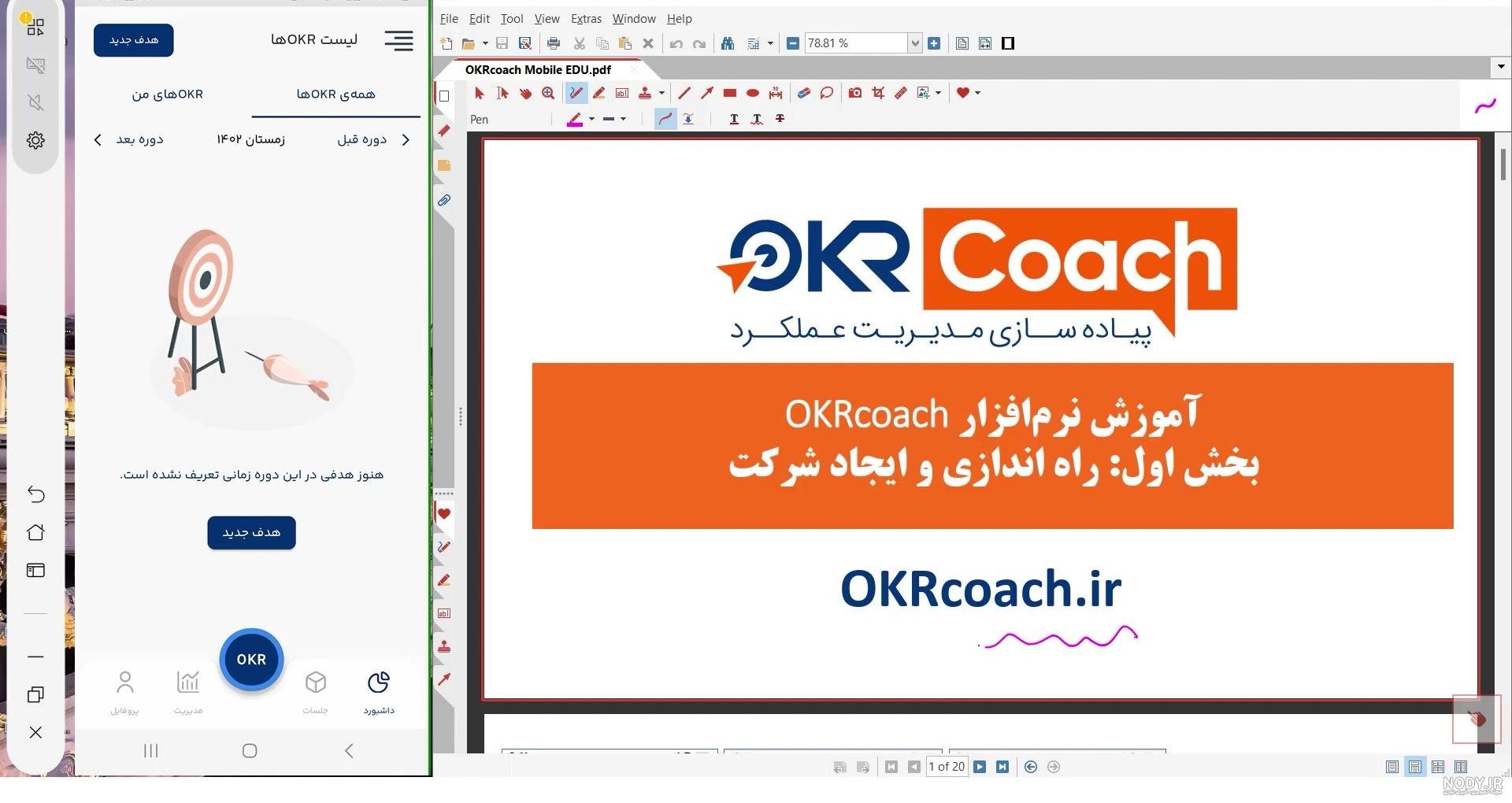
Task: Click the zoom in plus button
Action: coord(934,43)
